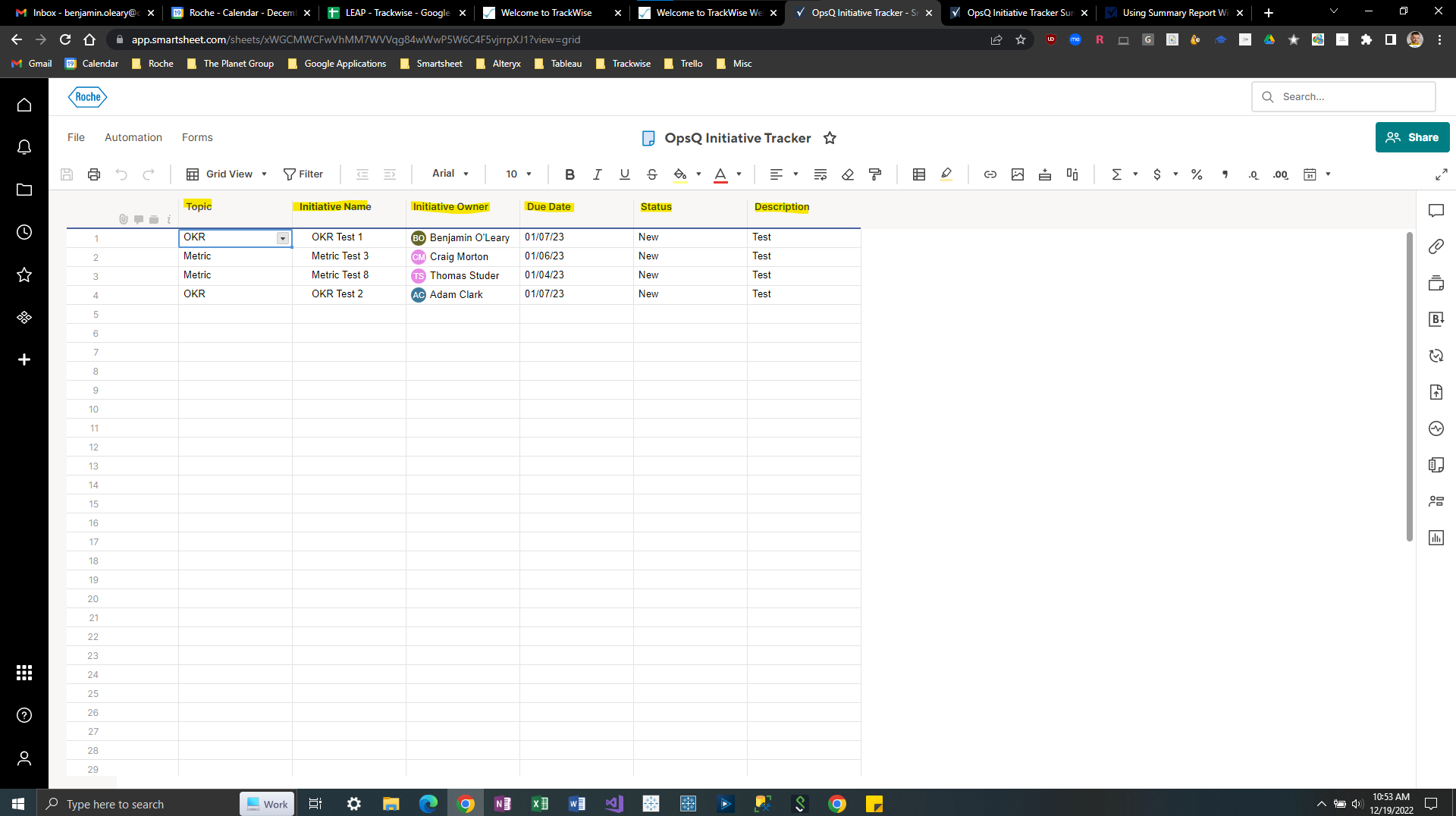The height and width of the screenshot is (816, 1456).
Task: Expand the fill color dropdown arrow
Action: (x=698, y=174)
